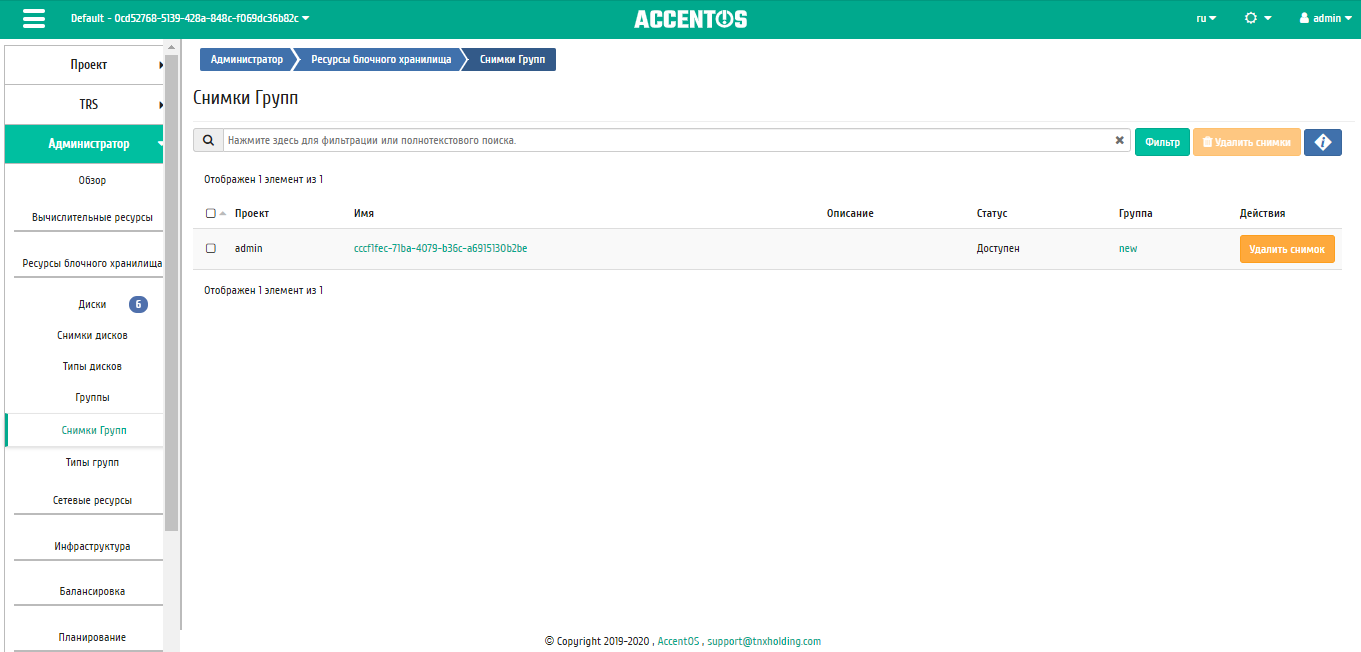Open the Default project selector dropdown
Image resolution: width=1361 pixels, height=652 pixels.
point(190,18)
